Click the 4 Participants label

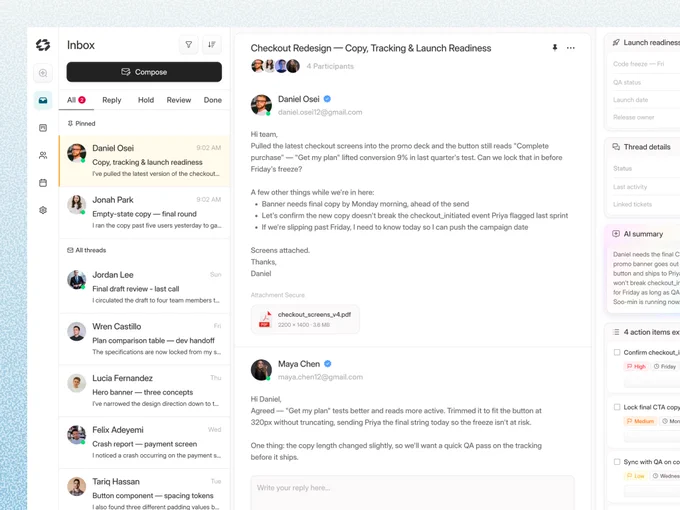pyautogui.click(x=330, y=66)
